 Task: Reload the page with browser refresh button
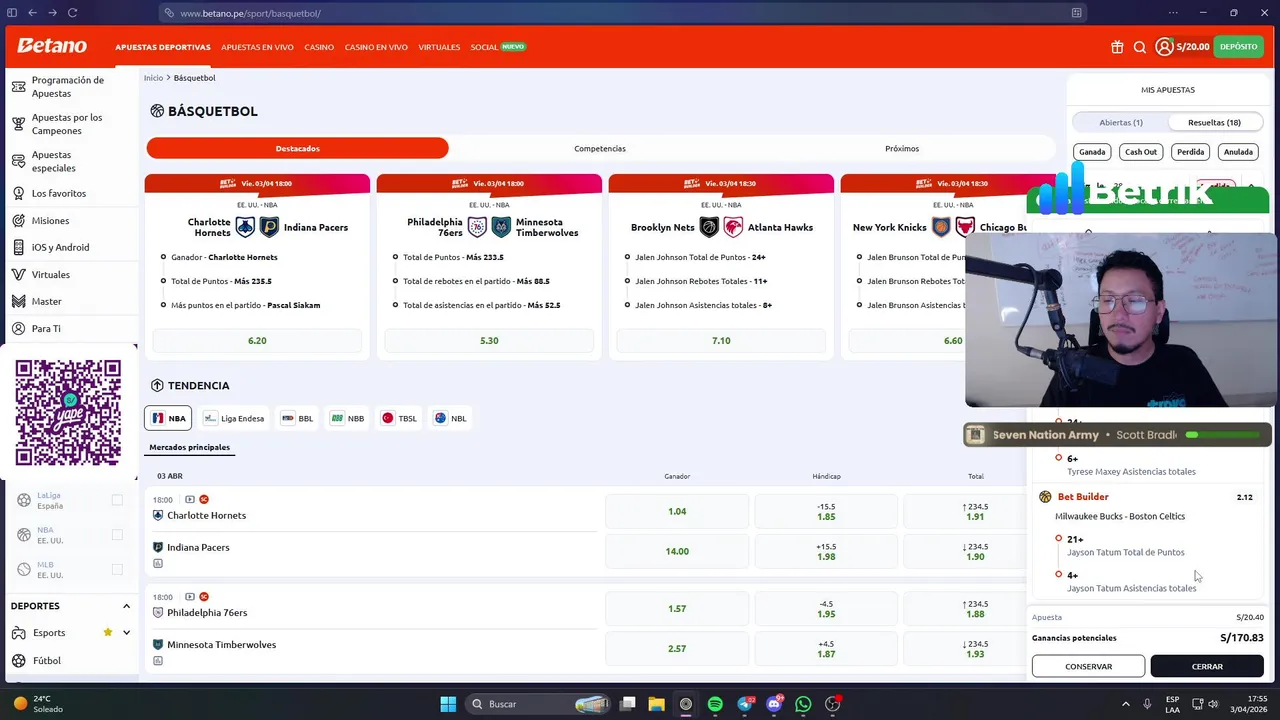(72, 13)
